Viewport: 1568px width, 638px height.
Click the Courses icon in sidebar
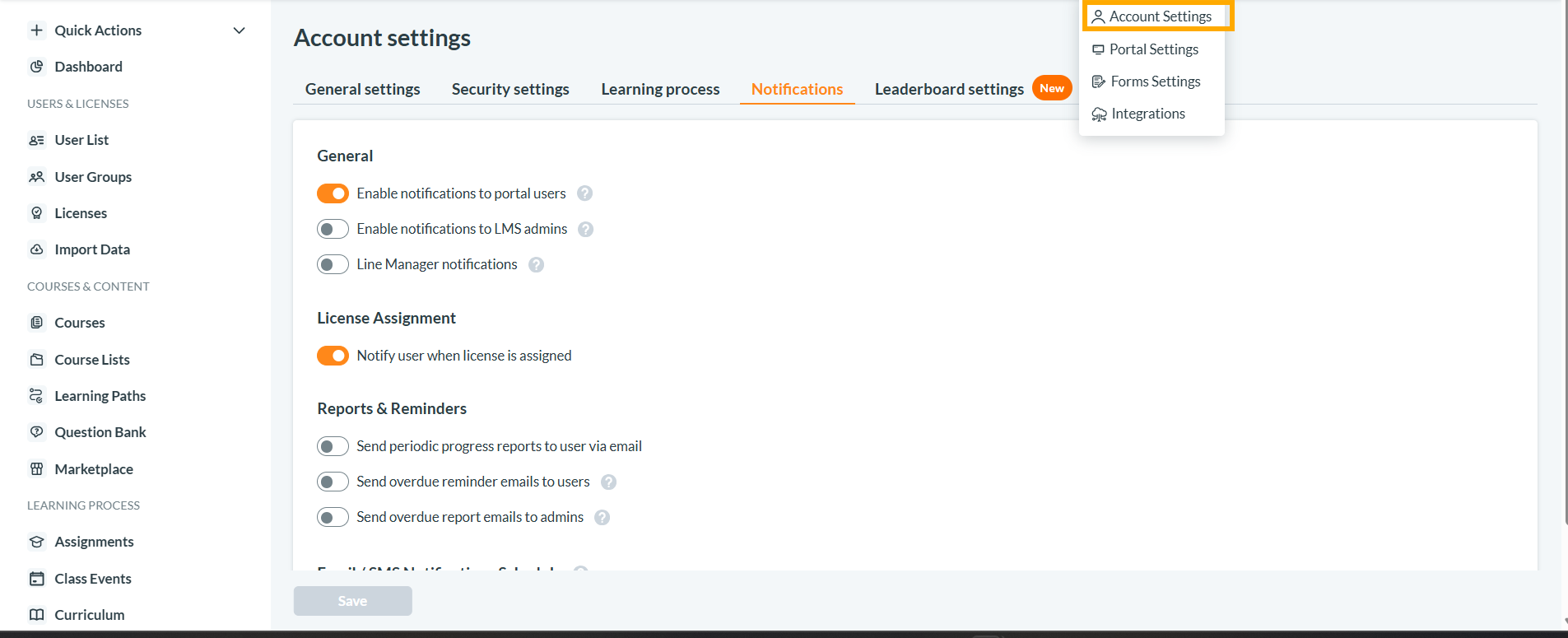click(36, 323)
